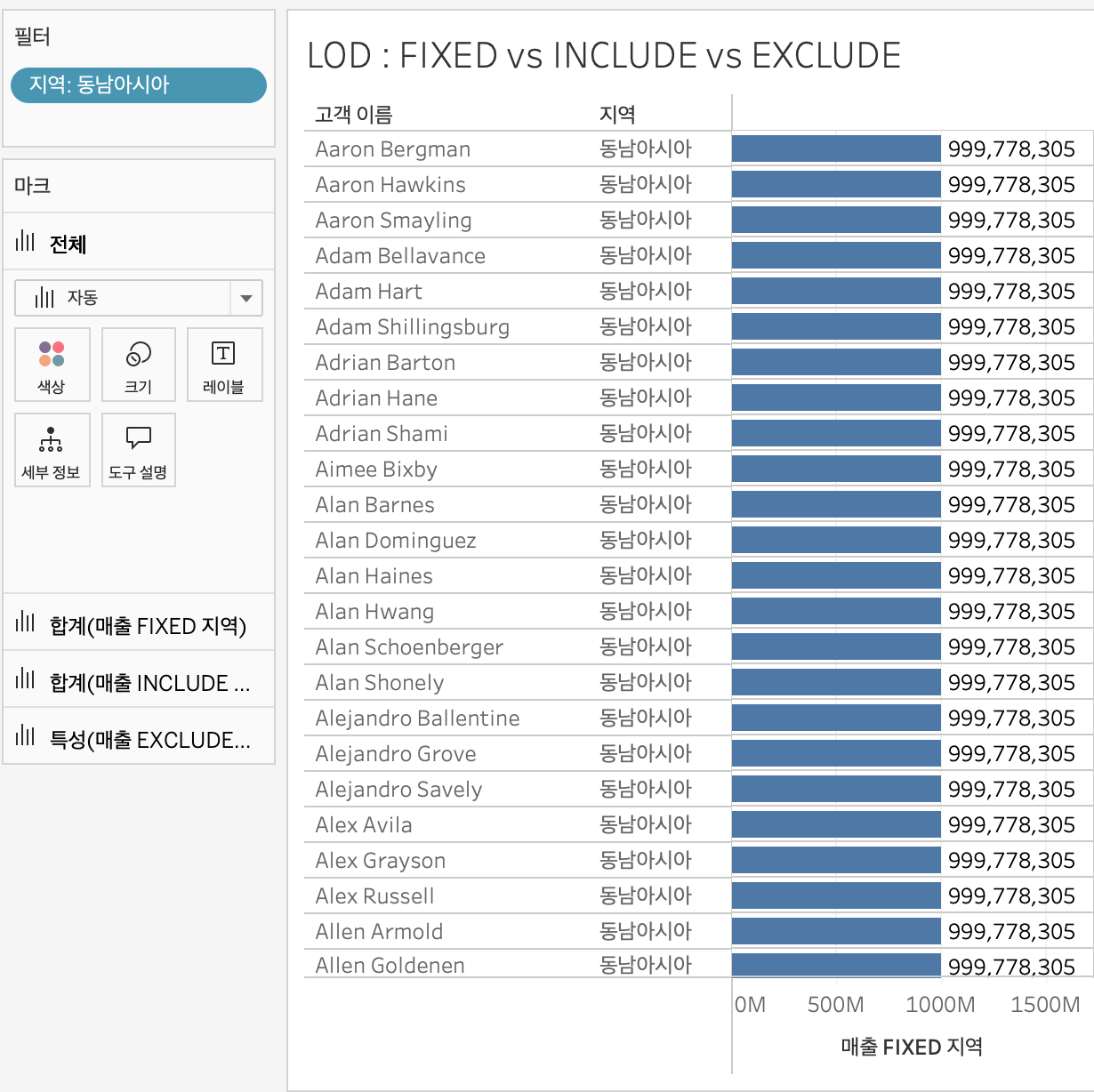Click the blue bar for Aaron Bergman

836,149
